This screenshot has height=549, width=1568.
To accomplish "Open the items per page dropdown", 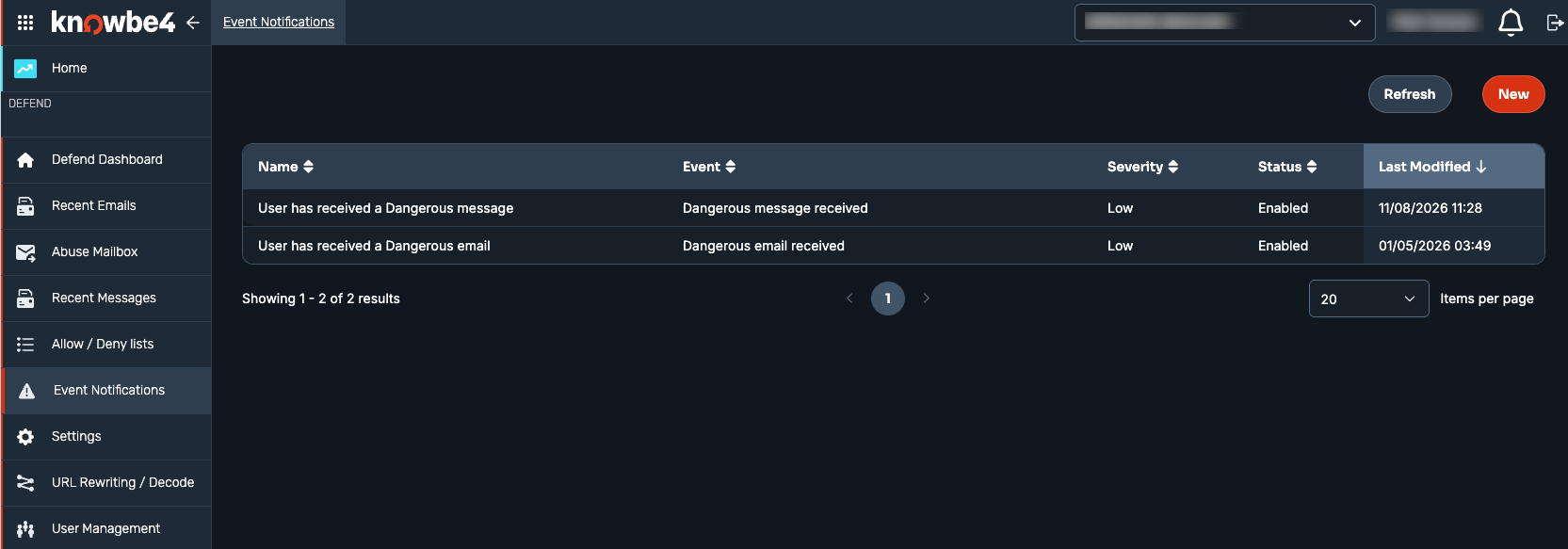I will pyautogui.click(x=1368, y=299).
